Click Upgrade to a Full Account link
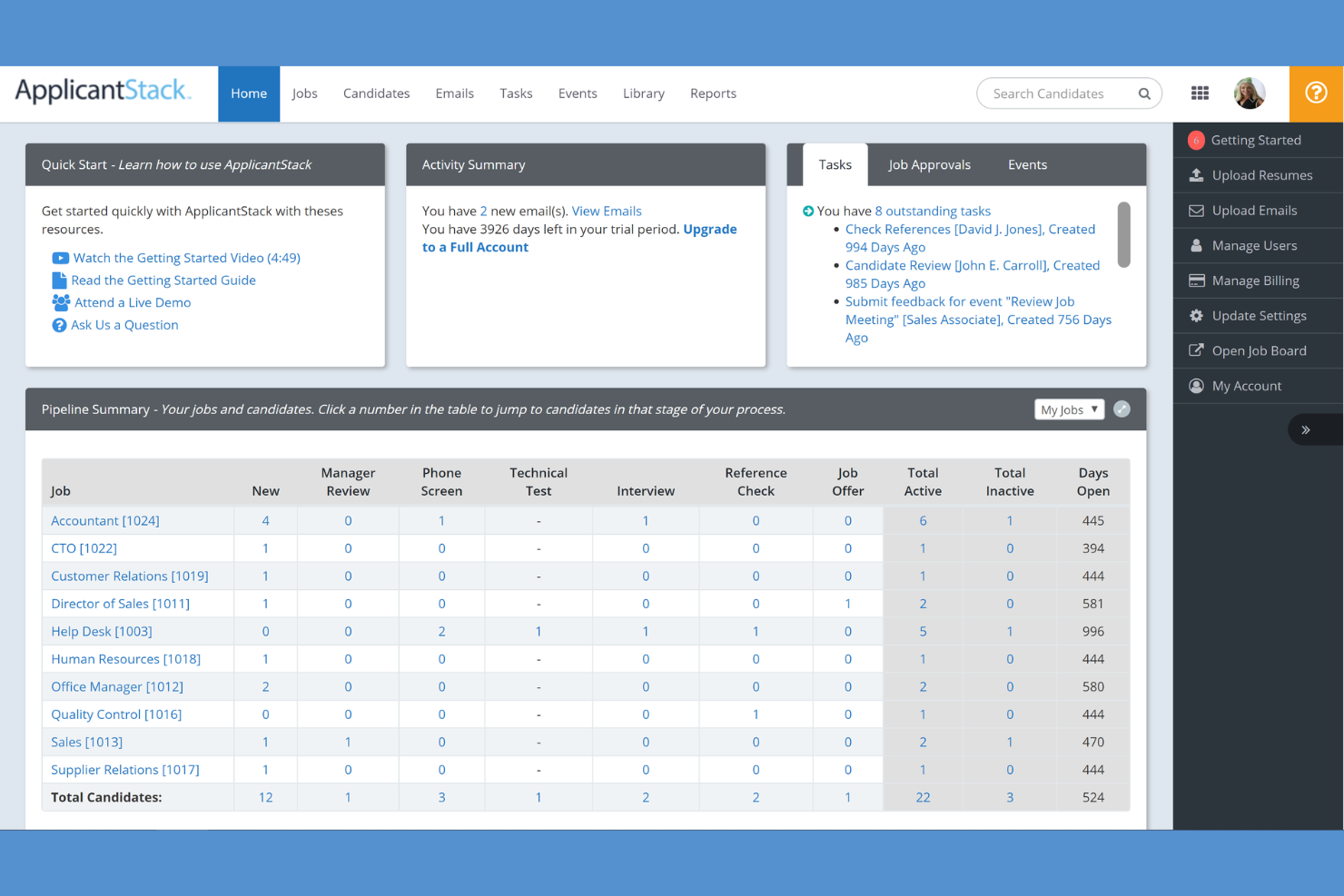Viewport: 1344px width, 896px height. click(x=579, y=238)
